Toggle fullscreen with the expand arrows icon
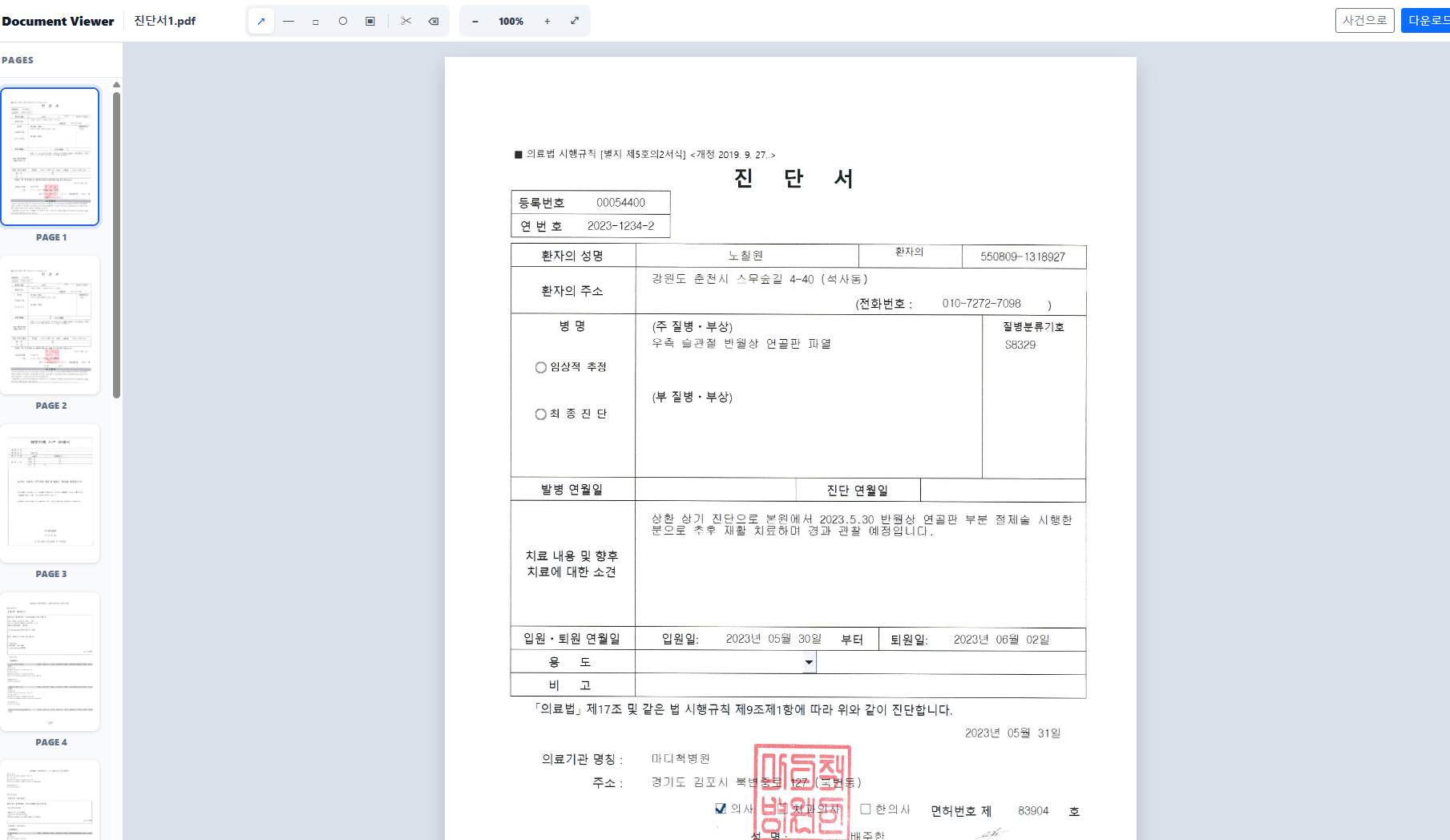Screen dimensions: 1450x840 click(x=575, y=21)
